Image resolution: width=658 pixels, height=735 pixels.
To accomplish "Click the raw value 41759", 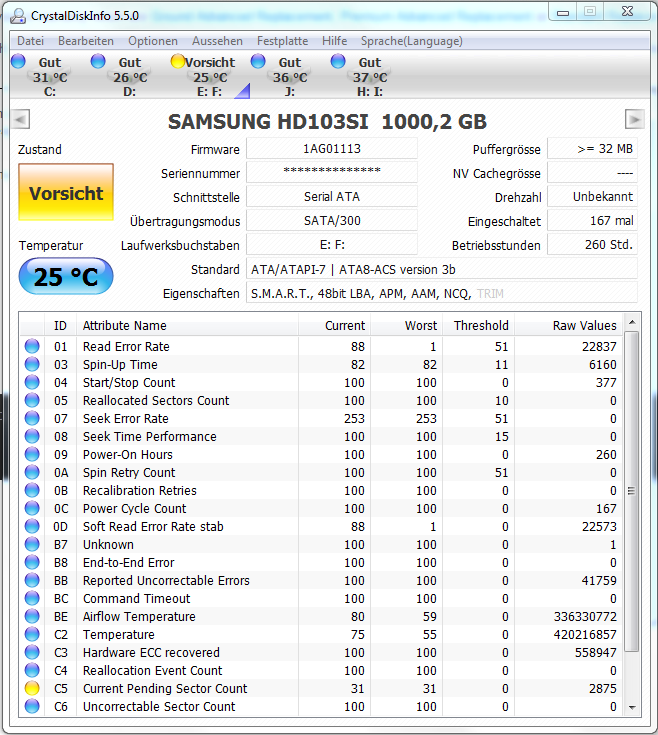I will [x=599, y=580].
